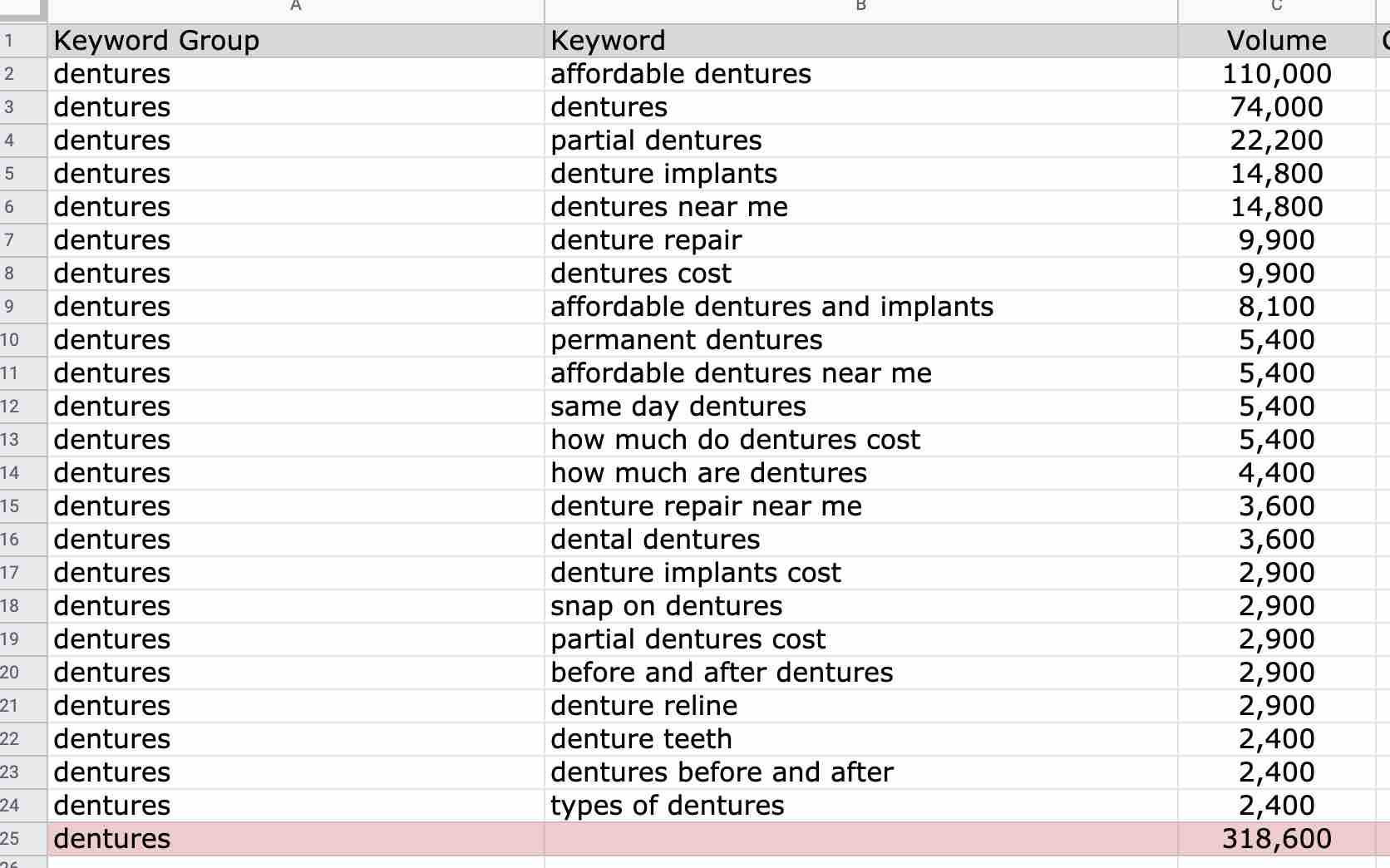Select row number 25
This screenshot has height=868, width=1390.
[22, 839]
